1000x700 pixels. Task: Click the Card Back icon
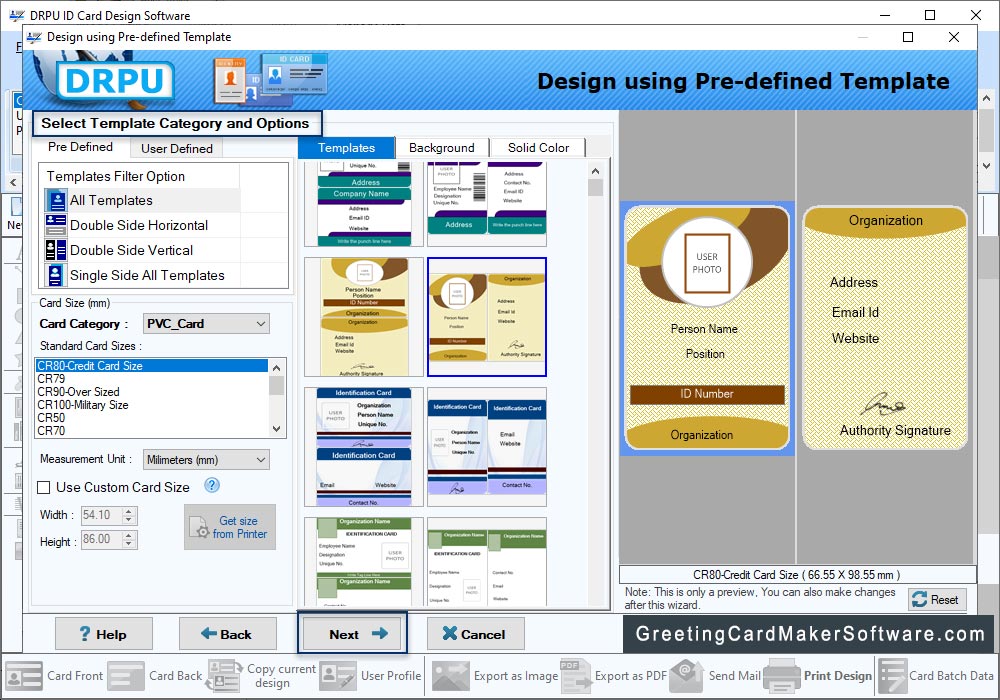click(x=126, y=676)
